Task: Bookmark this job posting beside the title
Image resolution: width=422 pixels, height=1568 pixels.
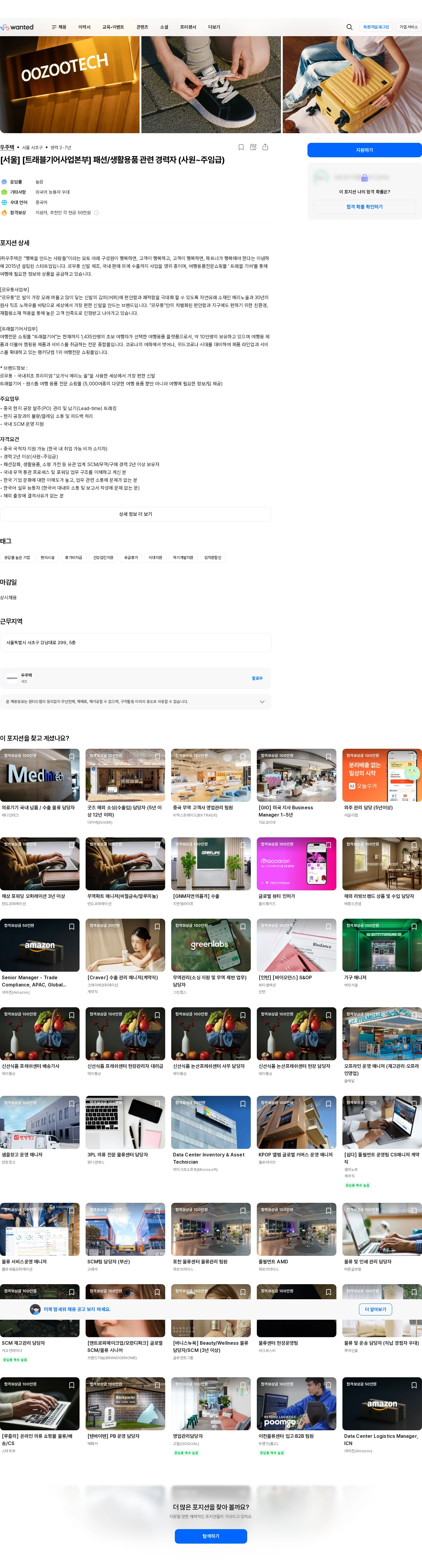Action: click(x=241, y=147)
